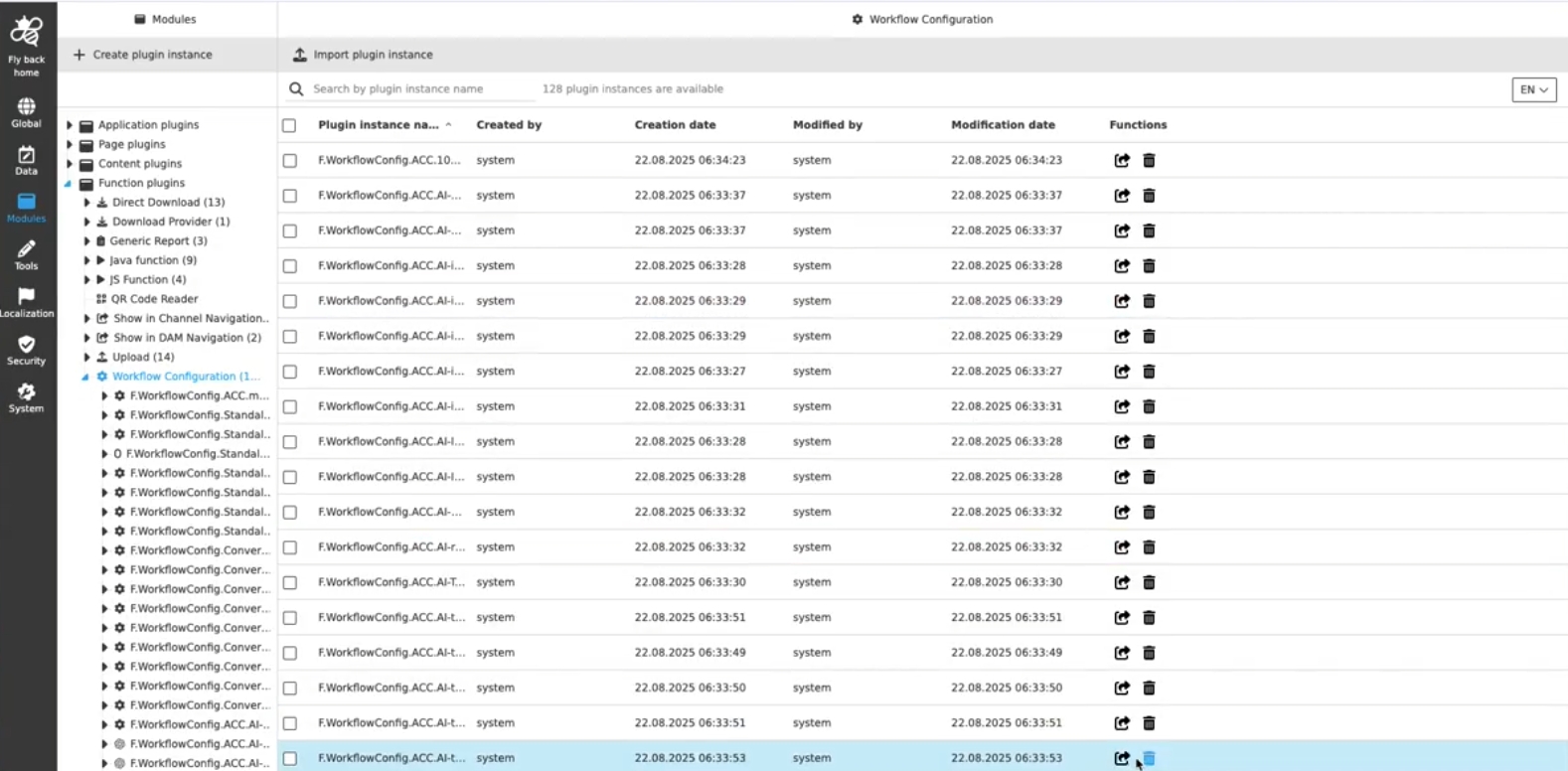The width and height of the screenshot is (1568, 771).
Task: Click the Fly back home icon
Action: coord(27,33)
